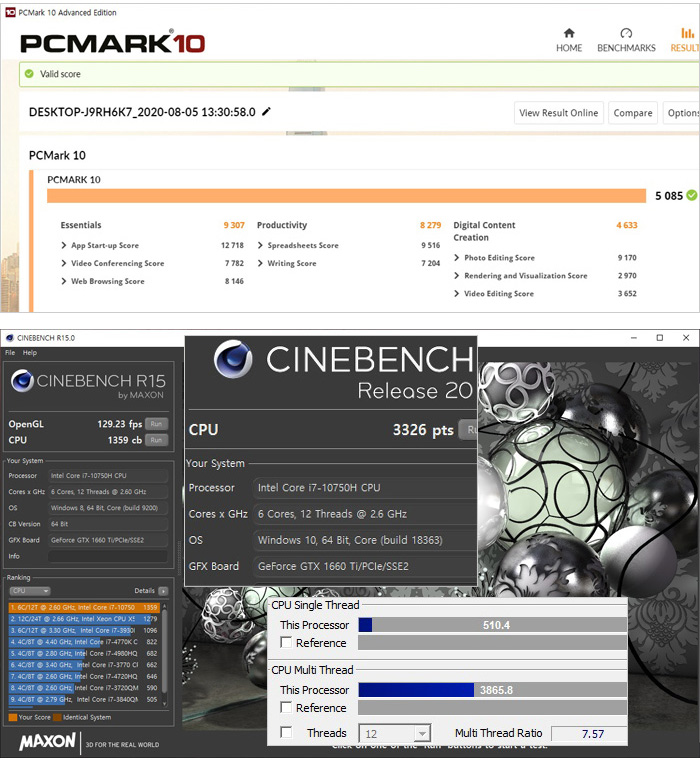Open the File menu in Cinebench R15
The height and width of the screenshot is (760, 700).
(x=10, y=353)
